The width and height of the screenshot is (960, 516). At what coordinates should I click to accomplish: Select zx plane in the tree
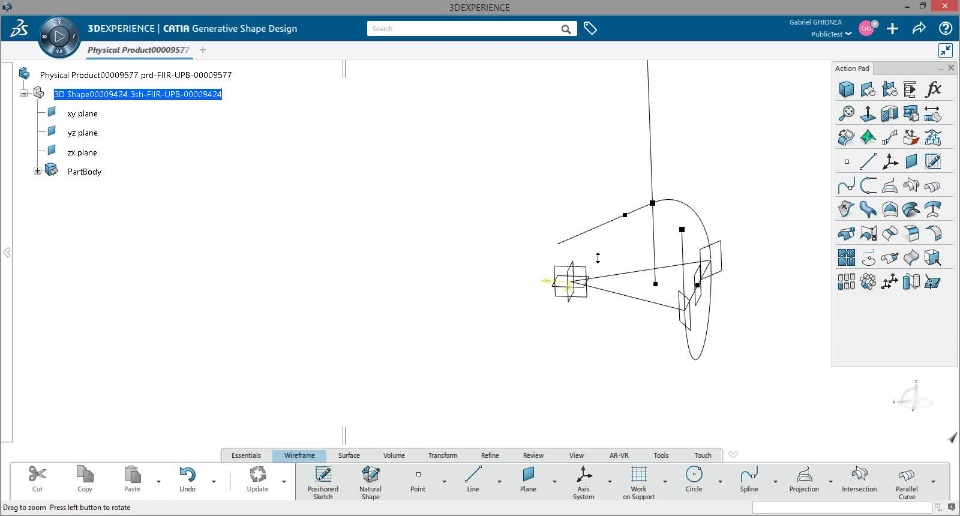pyautogui.click(x=82, y=152)
